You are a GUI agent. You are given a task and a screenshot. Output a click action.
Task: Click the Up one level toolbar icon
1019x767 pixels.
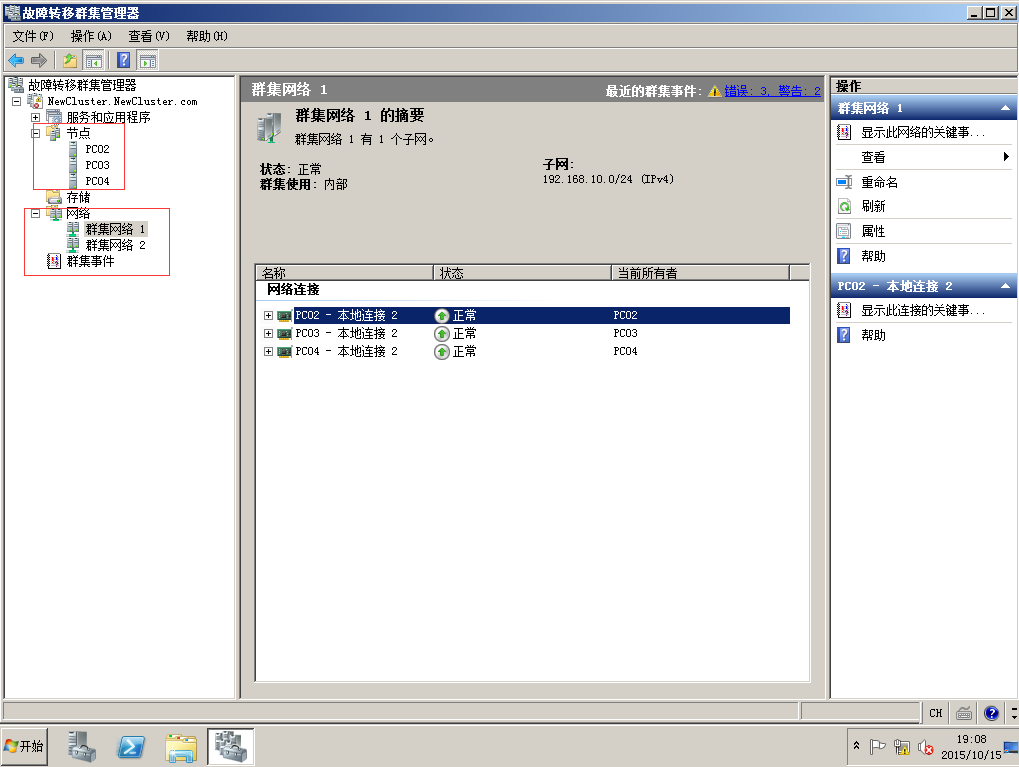(70, 60)
